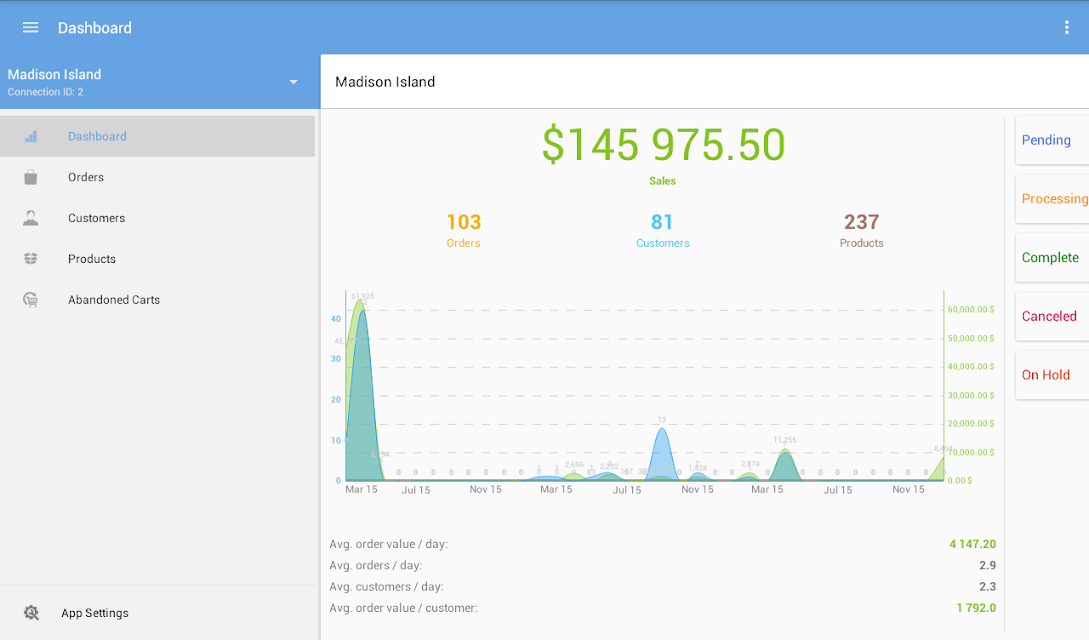Select the Canceled status card
Screen dimensions: 1089x640
click(x=1052, y=317)
